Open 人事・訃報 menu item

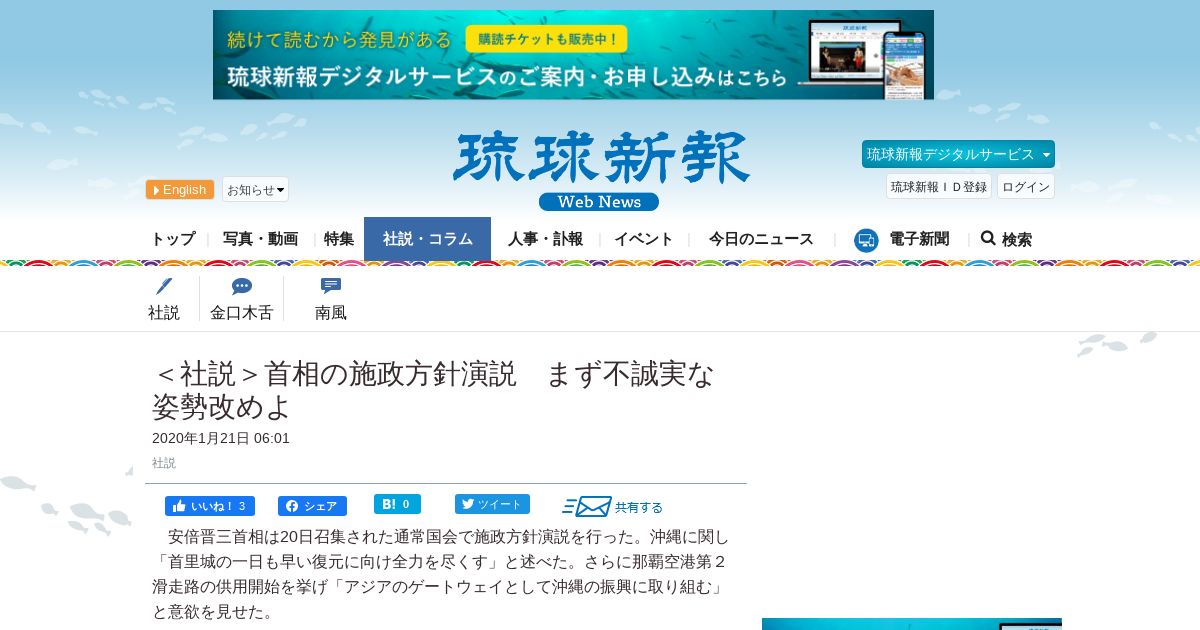545,239
